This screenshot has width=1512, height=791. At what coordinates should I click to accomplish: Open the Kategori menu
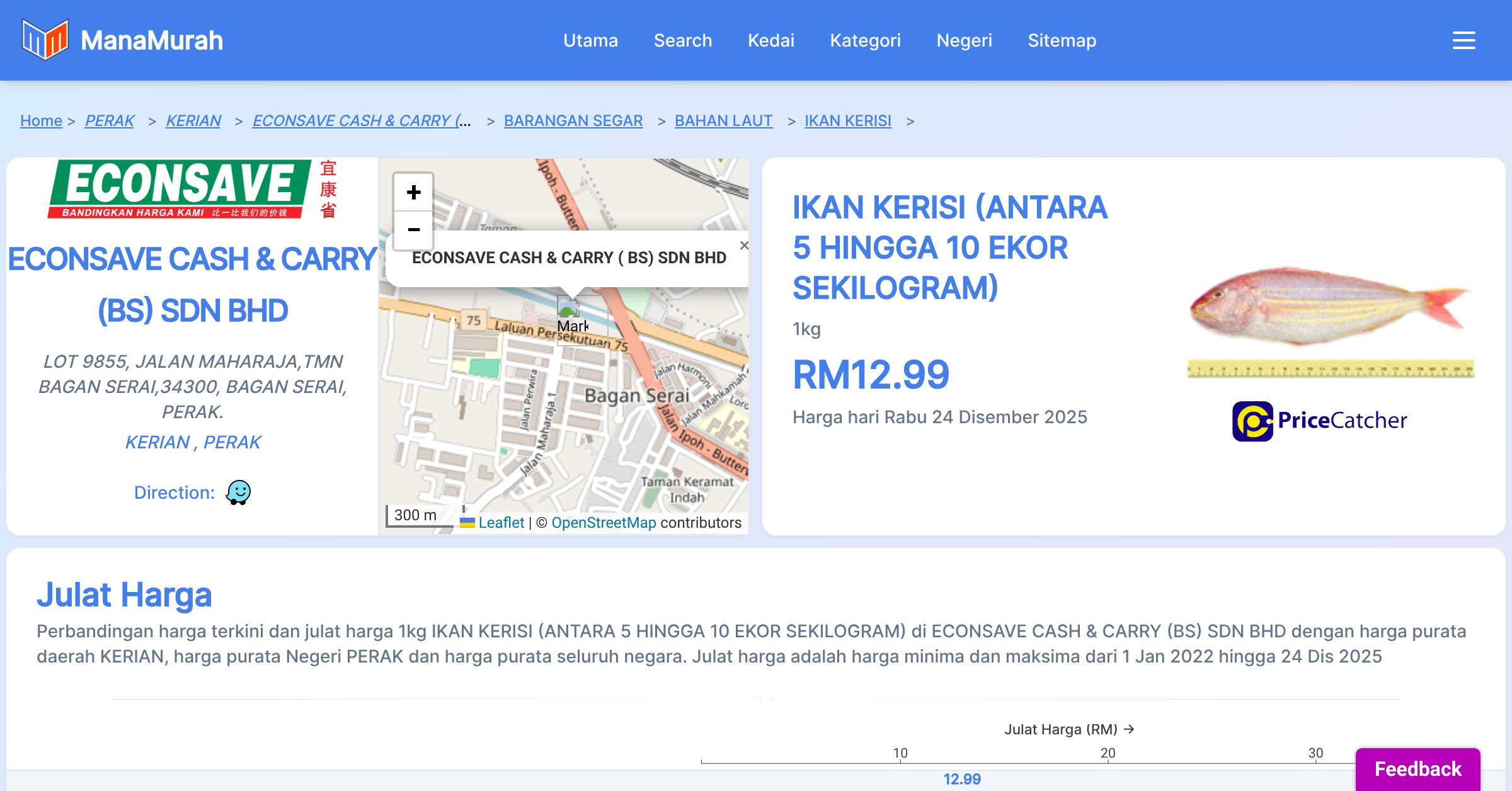click(x=865, y=40)
